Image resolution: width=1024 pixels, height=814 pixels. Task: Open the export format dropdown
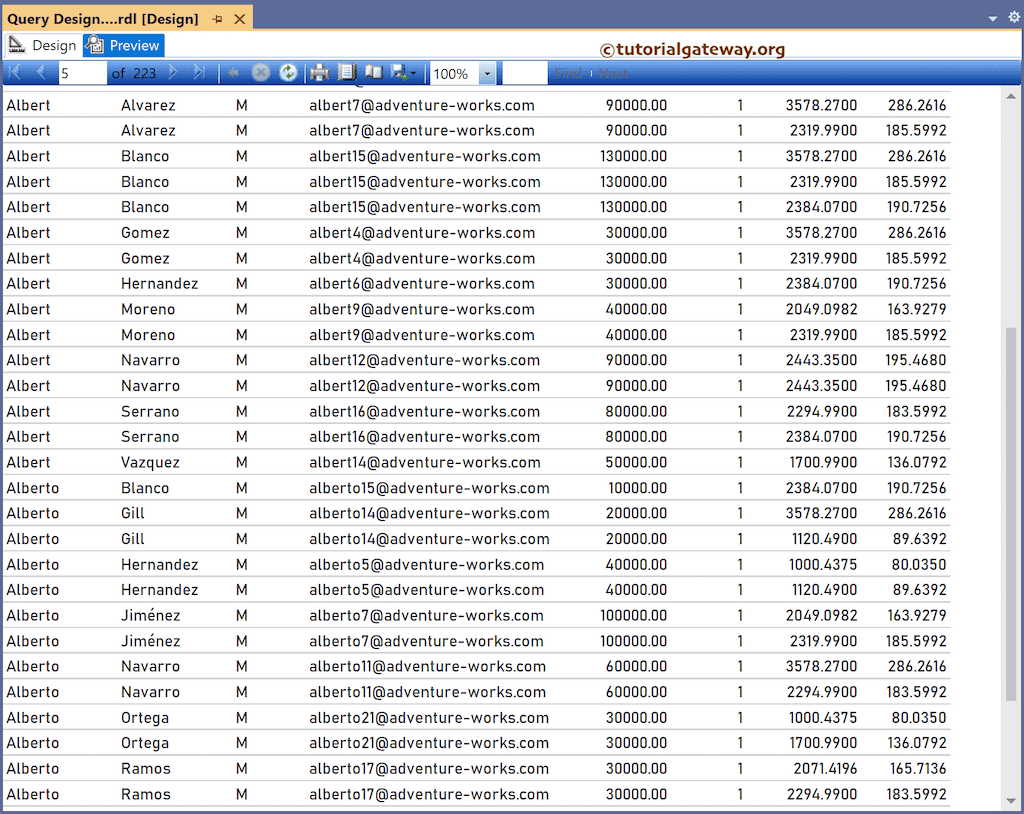[413, 72]
